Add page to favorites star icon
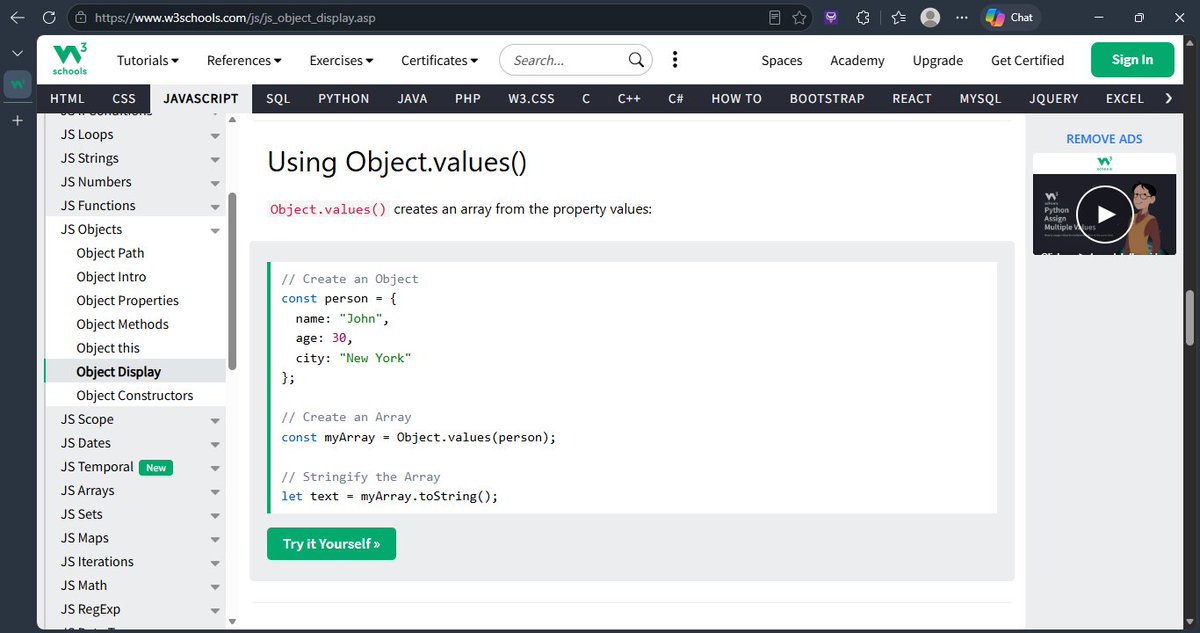 (799, 17)
